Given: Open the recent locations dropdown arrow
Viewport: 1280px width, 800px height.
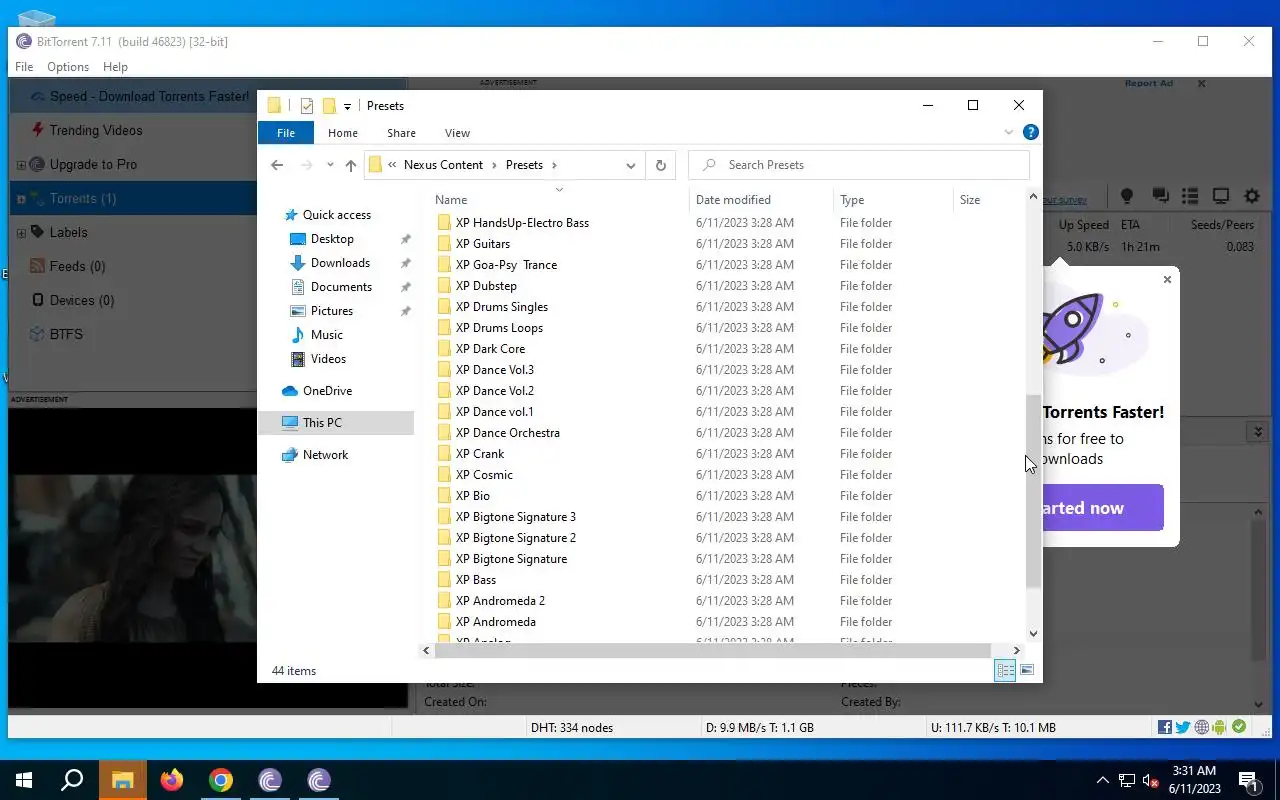Looking at the screenshot, I should coord(330,165).
